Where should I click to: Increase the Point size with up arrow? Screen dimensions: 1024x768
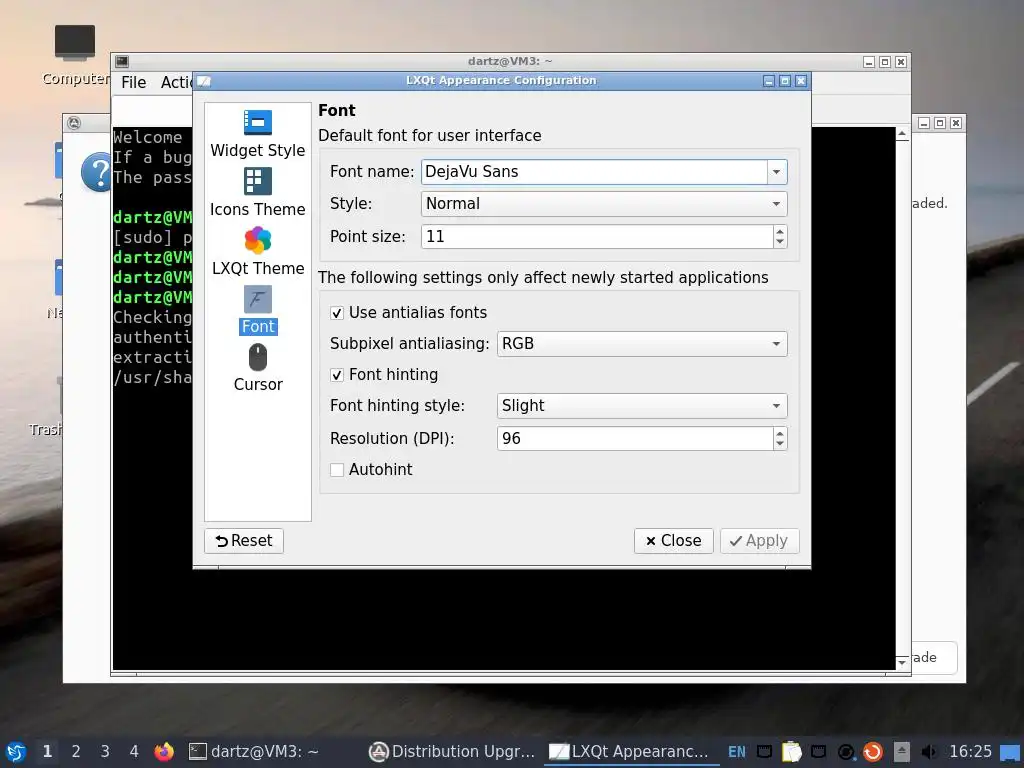tap(780, 231)
